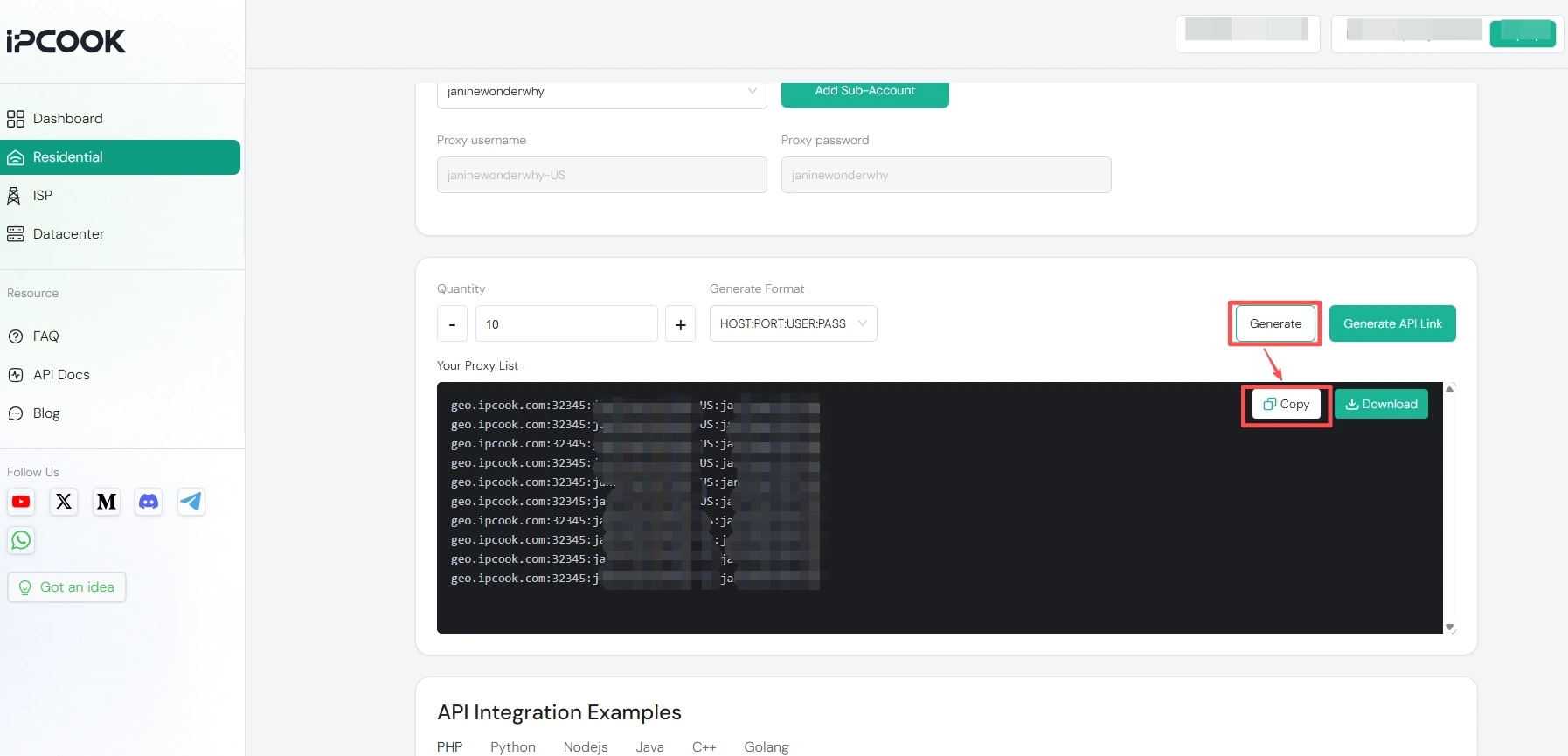The image size is (1568, 756).
Task: Click the API Integration Examples heading
Action: pos(559,712)
